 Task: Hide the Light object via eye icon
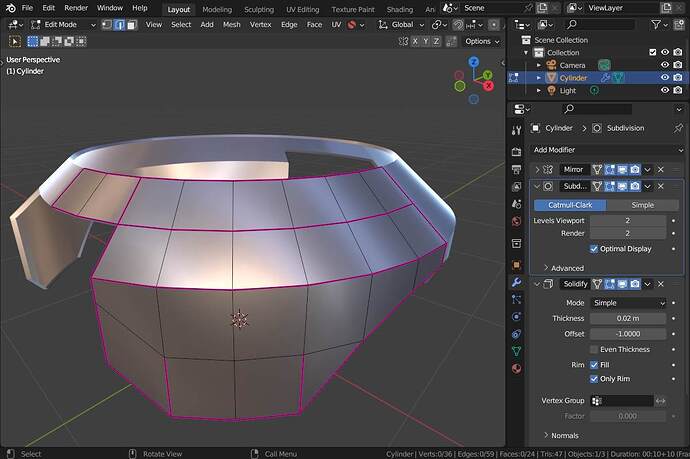[x=665, y=90]
